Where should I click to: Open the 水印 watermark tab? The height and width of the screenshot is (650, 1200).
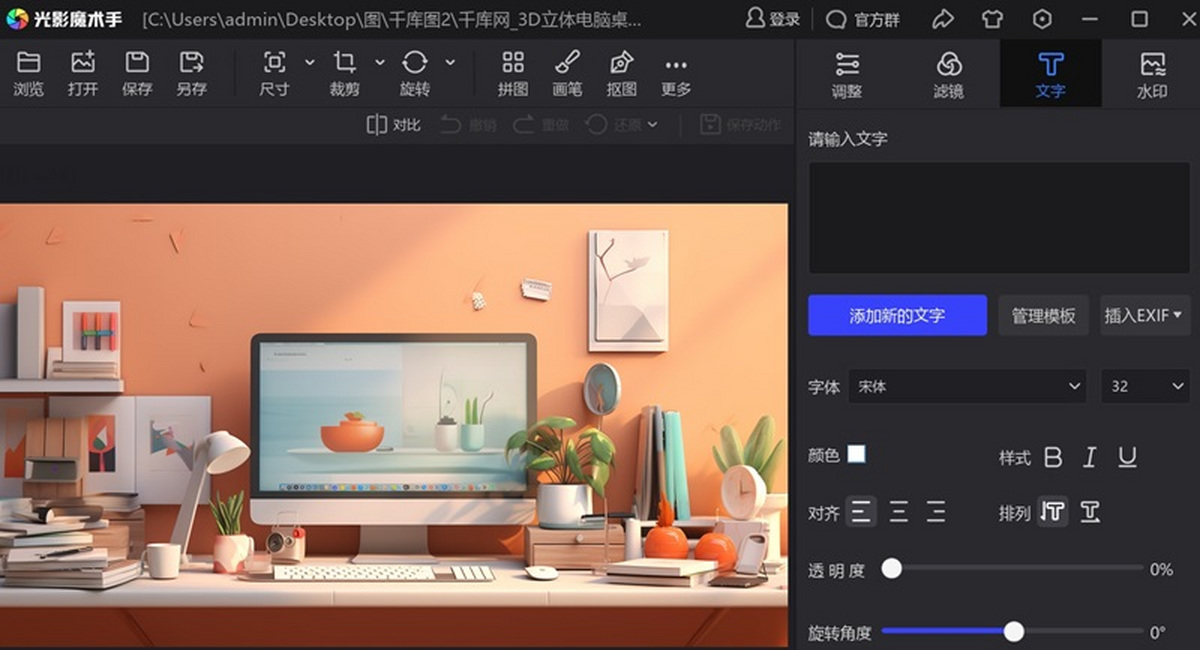click(x=1152, y=73)
